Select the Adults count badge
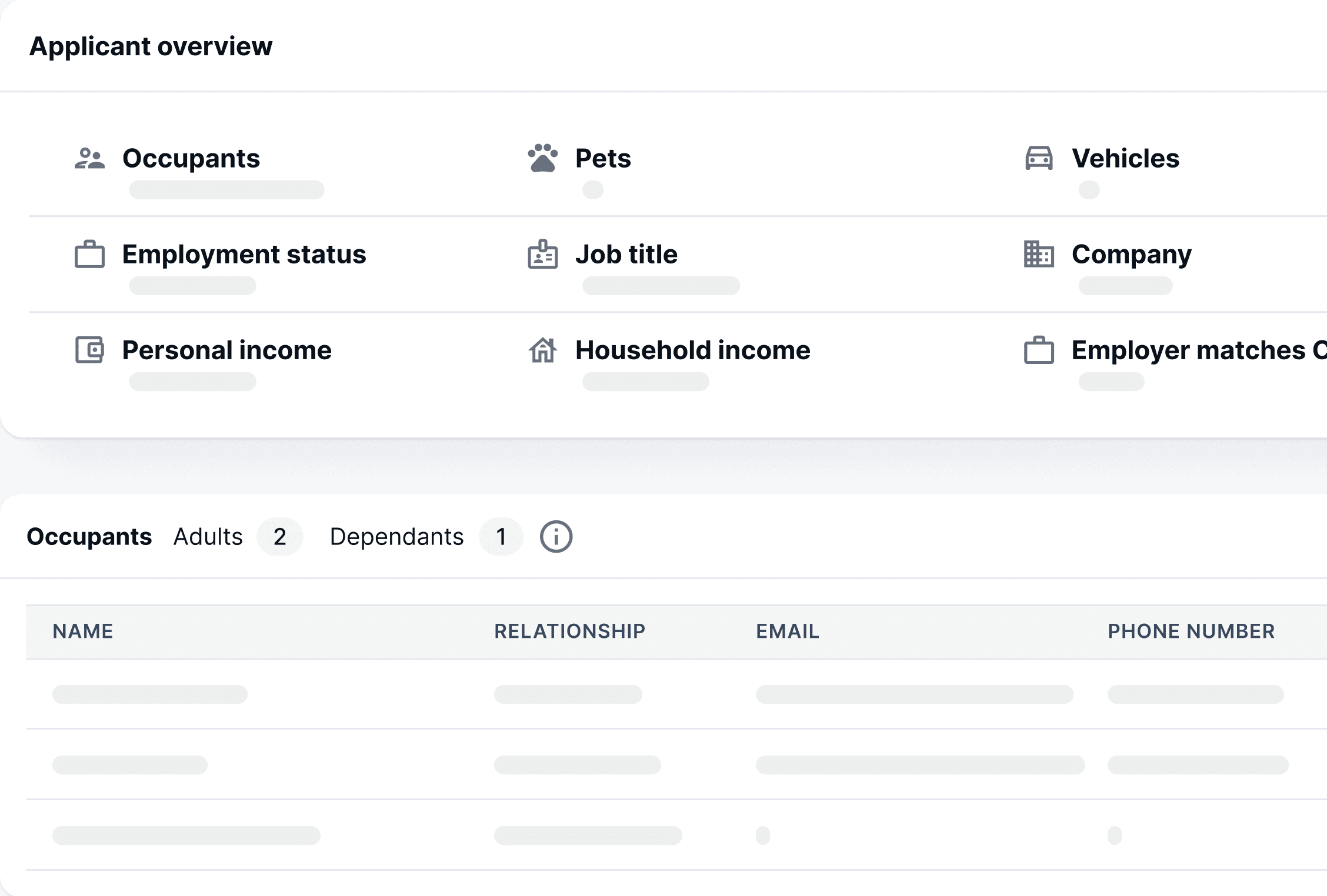Viewport: 1327px width, 896px height. [280, 536]
